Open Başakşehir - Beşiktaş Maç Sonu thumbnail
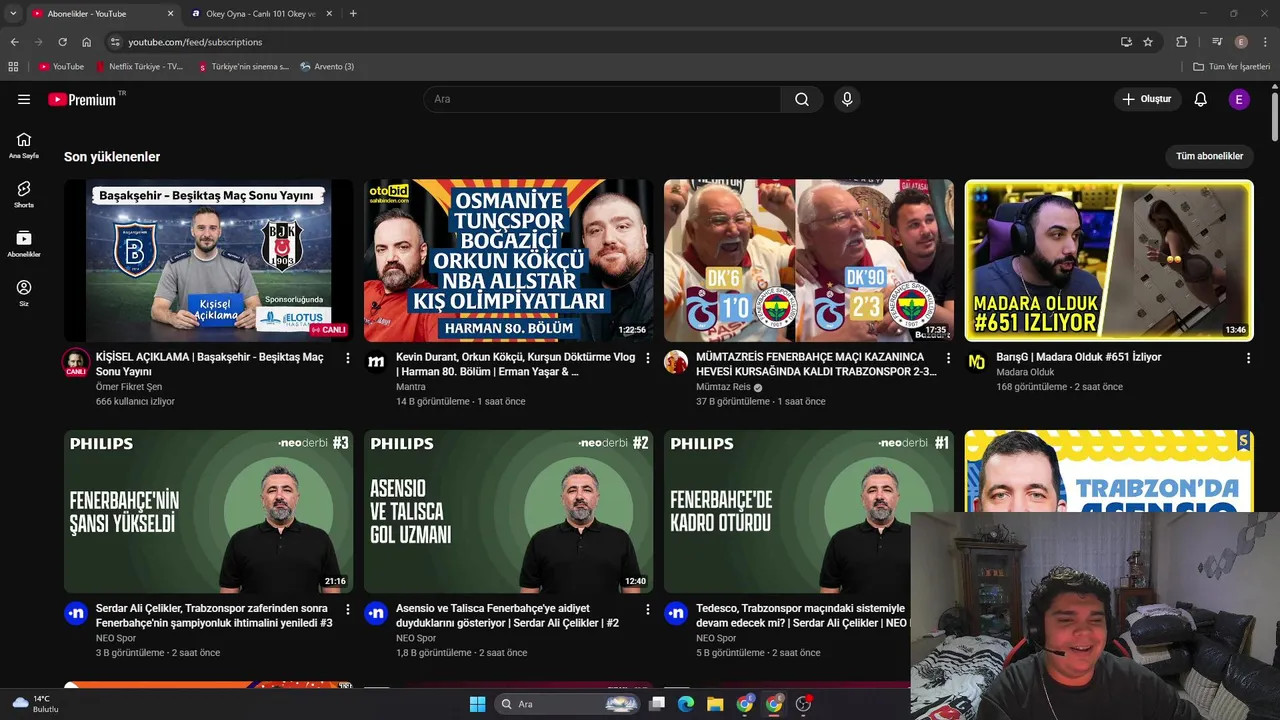This screenshot has height=720, width=1280. pos(208,260)
